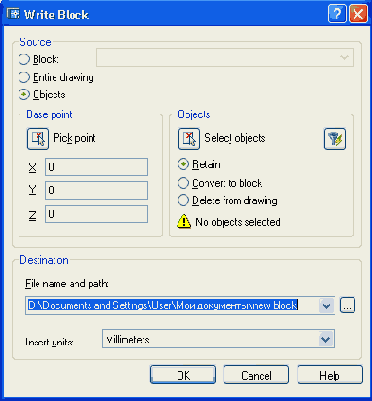Open the Quick Select filter icon
Viewport: 372px width, 401px height.
point(335,139)
